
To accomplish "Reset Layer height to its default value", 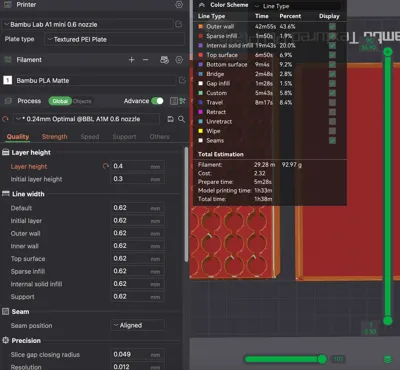I will point(106,166).
